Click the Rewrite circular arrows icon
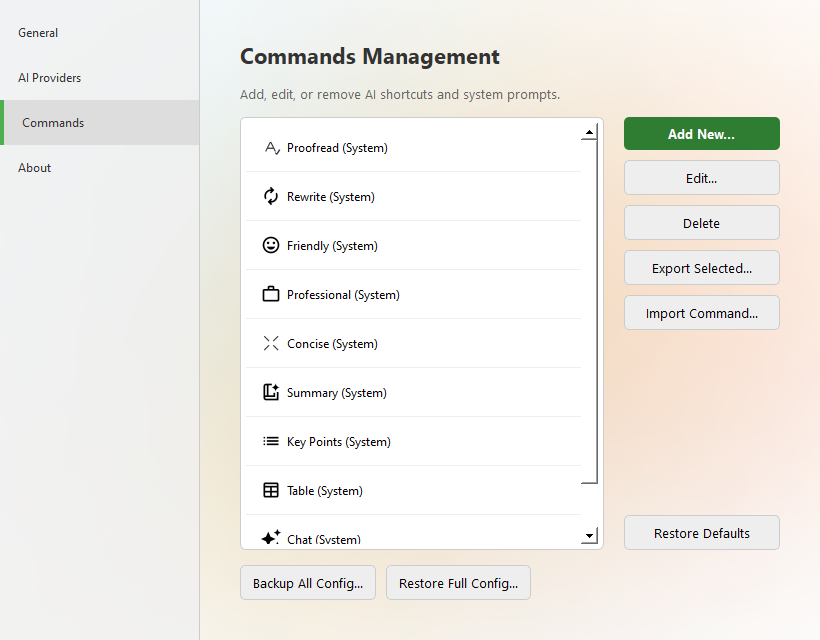Viewport: 820px width, 640px height. (271, 197)
